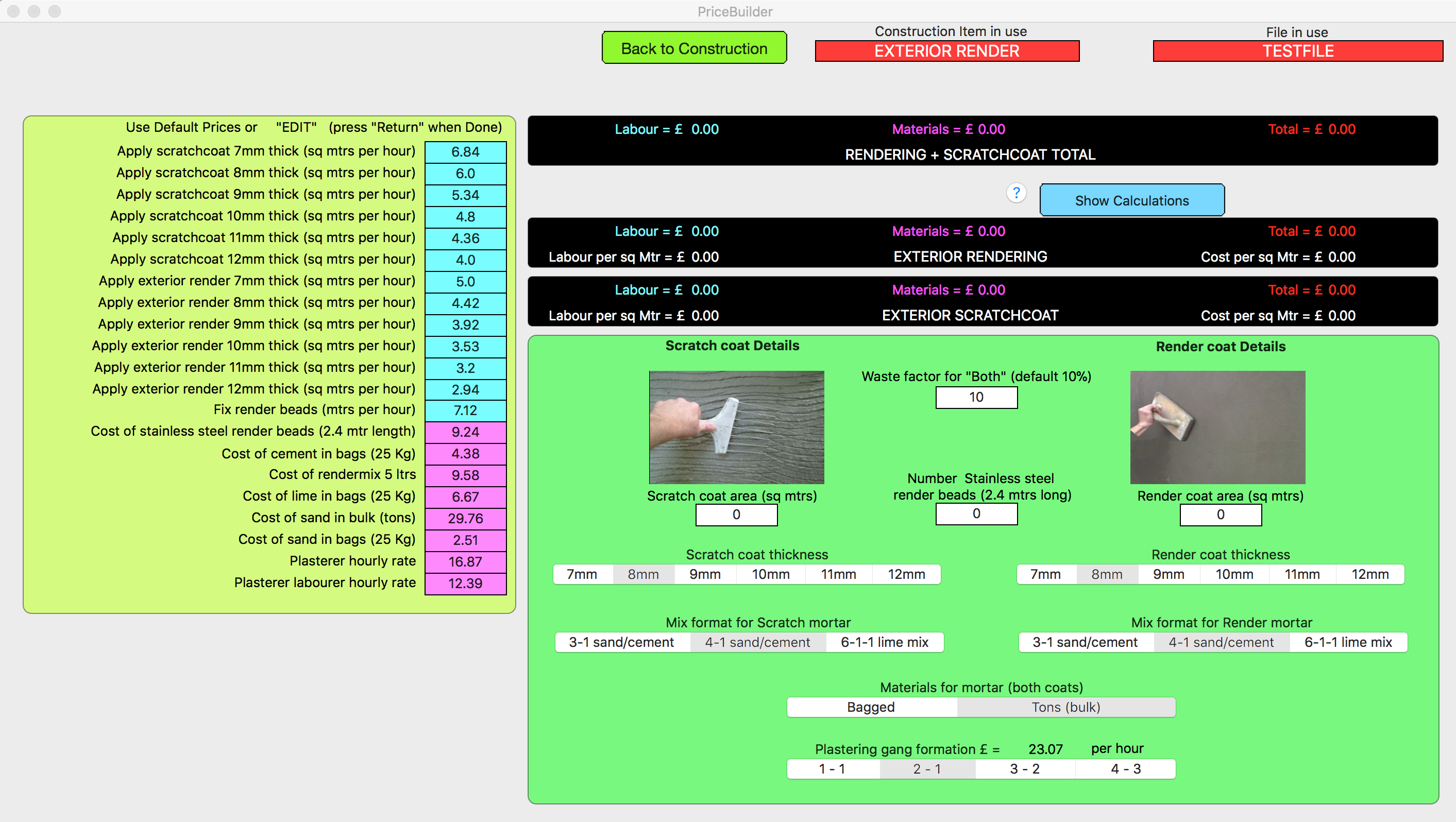Viewport: 1456px width, 822px height.
Task: Go back using Back to Construction button
Action: 694,48
